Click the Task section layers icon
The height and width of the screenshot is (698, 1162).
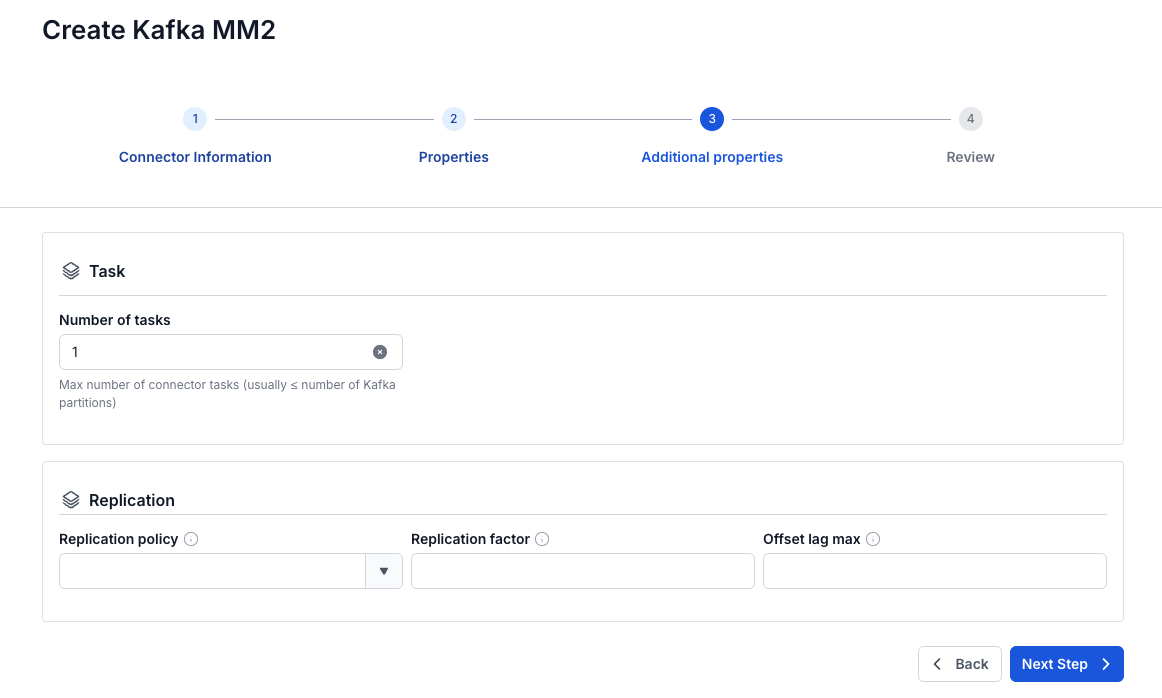[70, 271]
